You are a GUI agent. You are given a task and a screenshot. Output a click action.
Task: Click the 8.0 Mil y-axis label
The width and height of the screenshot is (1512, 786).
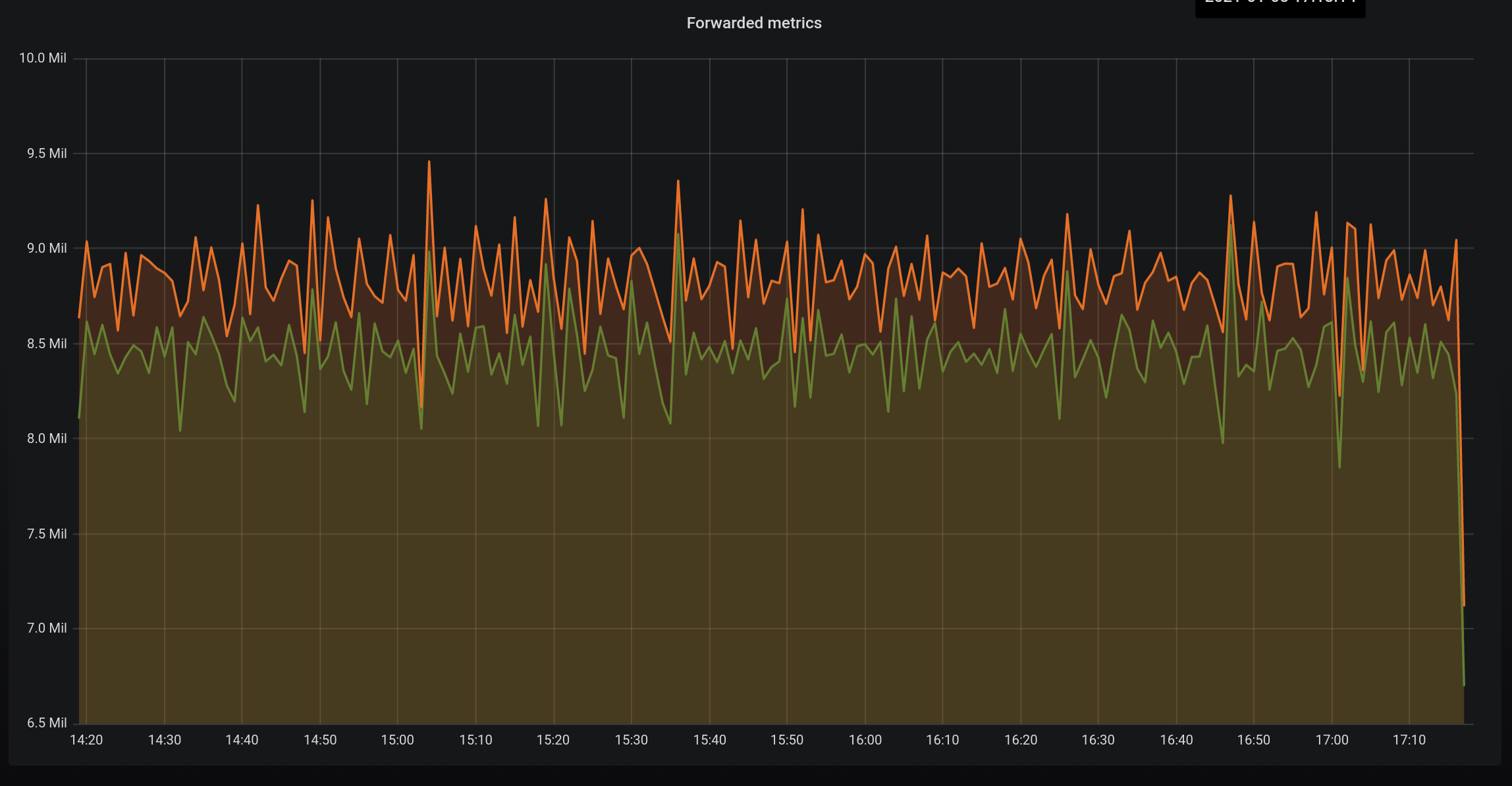(47, 438)
